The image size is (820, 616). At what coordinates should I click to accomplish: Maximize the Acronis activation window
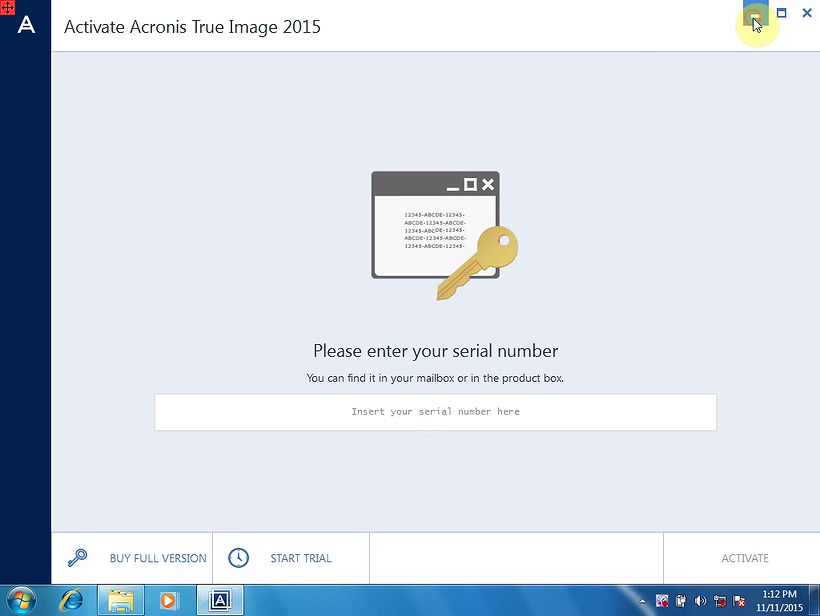click(781, 13)
